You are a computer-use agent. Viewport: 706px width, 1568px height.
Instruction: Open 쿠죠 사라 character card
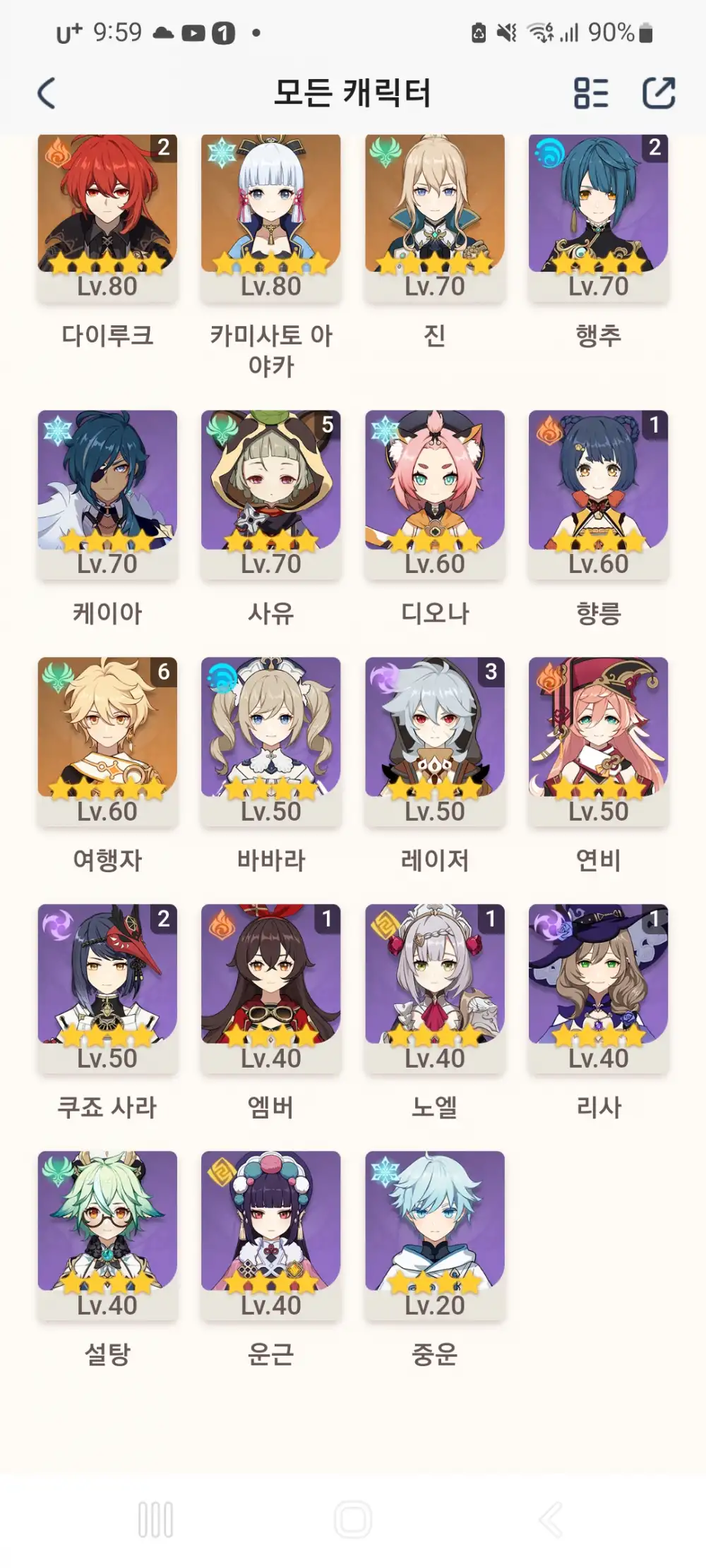pos(107,989)
